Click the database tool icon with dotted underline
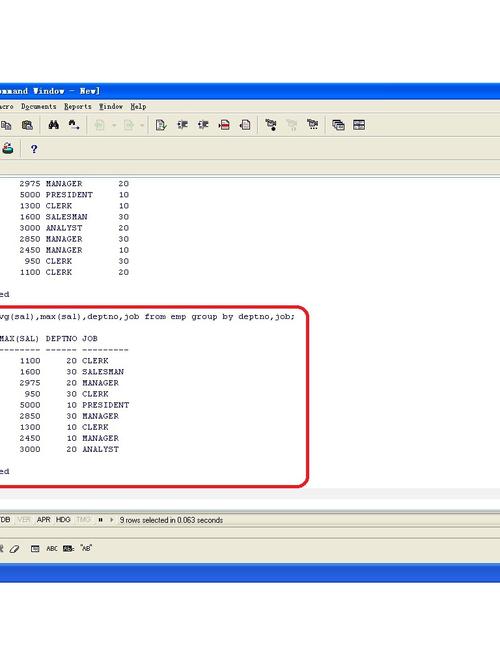 tap(313, 125)
